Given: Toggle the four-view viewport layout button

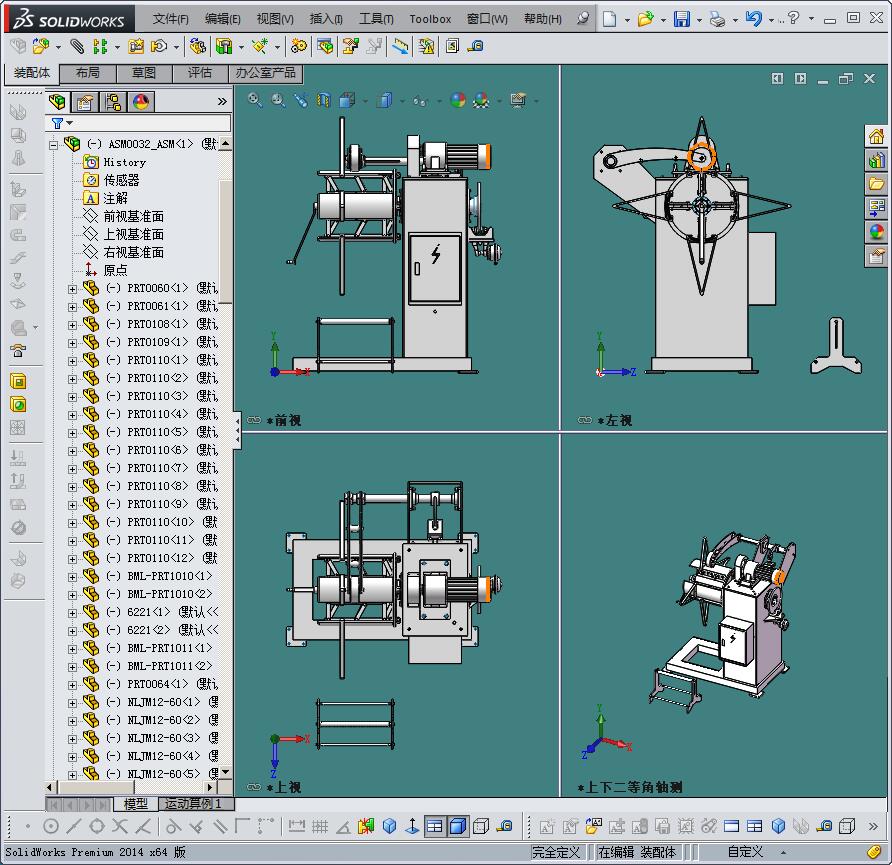Looking at the screenshot, I should [434, 826].
